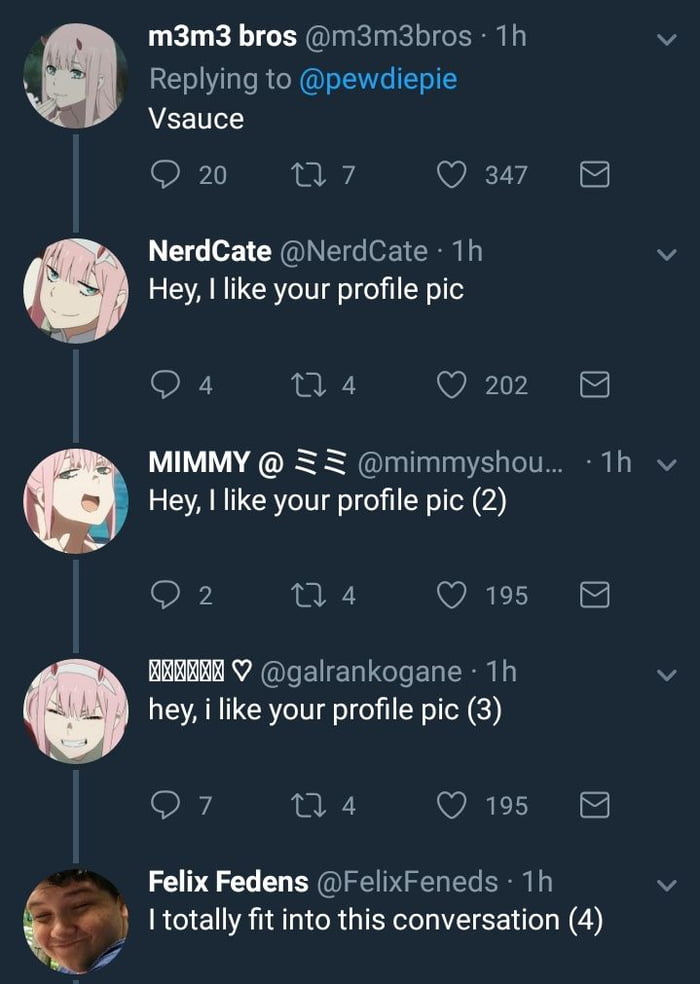The image size is (700, 984).
Task: Expand the options chevron on NerdCate's tweet
Action: coord(666,255)
